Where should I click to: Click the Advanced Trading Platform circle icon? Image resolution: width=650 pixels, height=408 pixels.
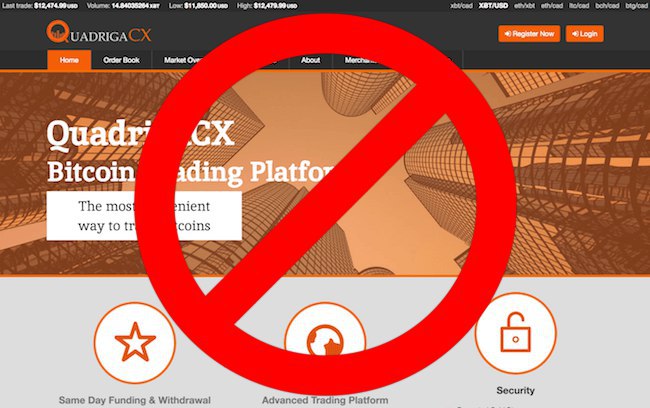tap(325, 338)
